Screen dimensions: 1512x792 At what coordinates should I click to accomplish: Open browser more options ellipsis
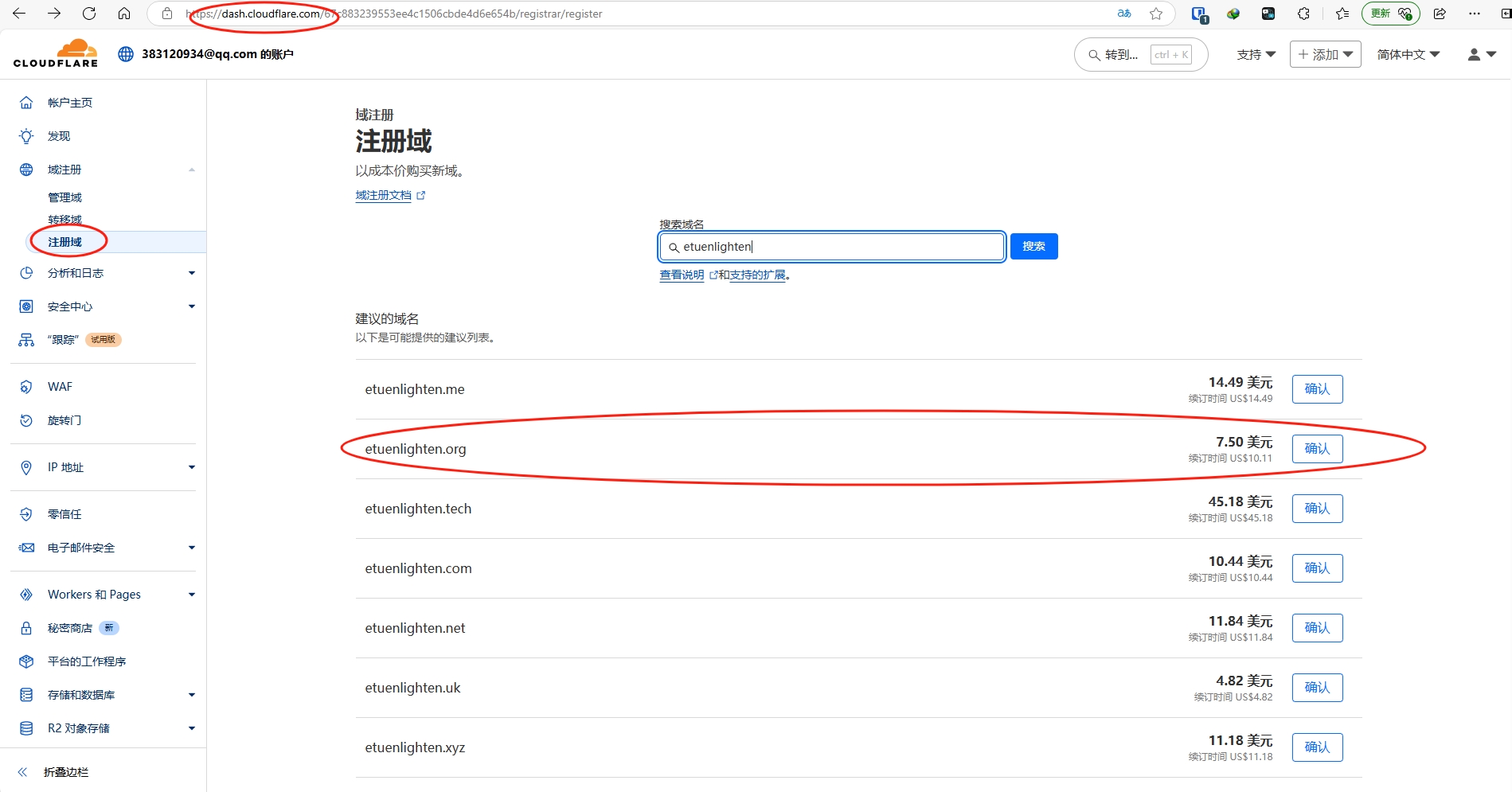click(x=1475, y=14)
